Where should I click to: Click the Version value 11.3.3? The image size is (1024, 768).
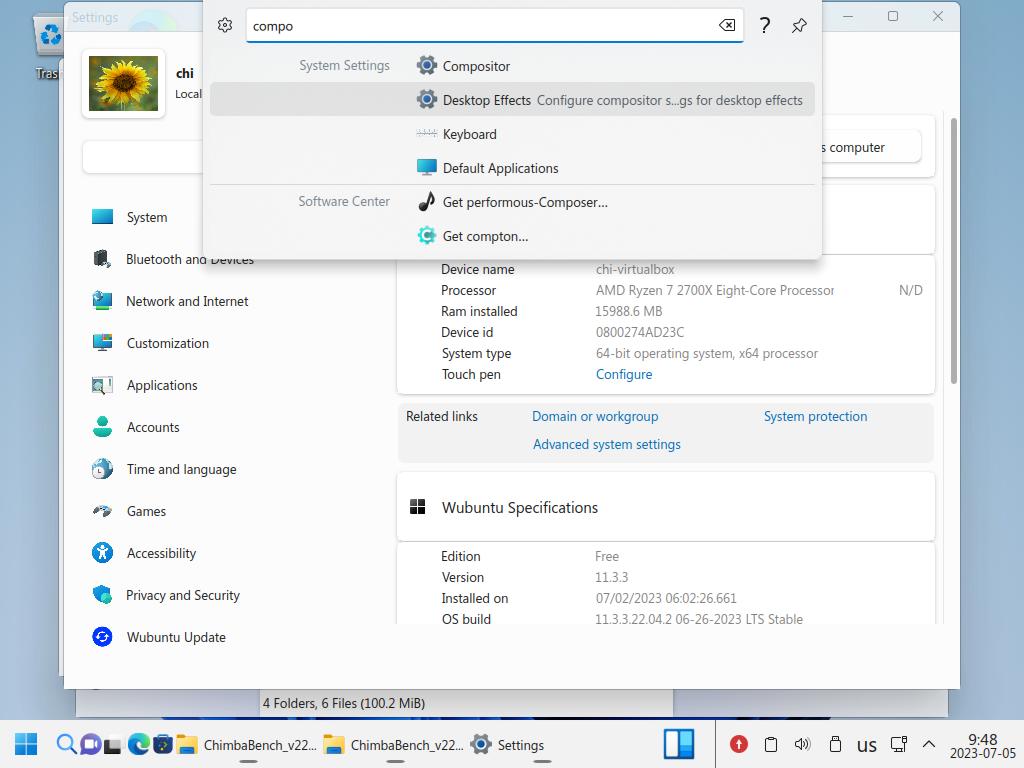pos(611,577)
